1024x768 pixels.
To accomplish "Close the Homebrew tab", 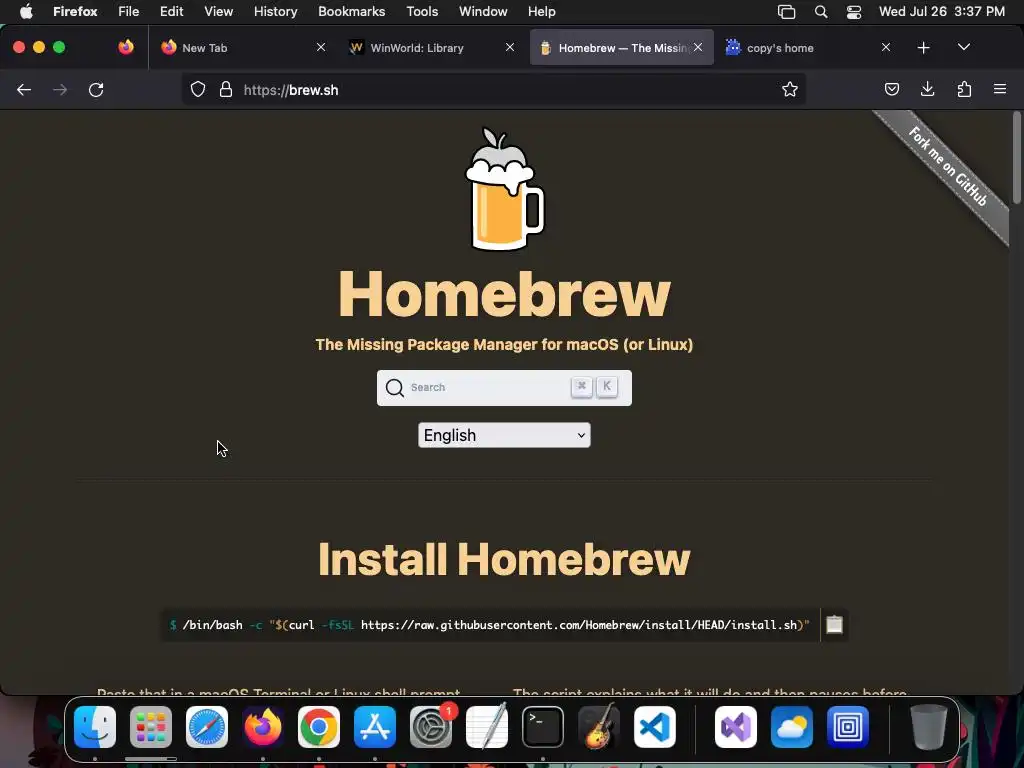I will click(x=698, y=47).
